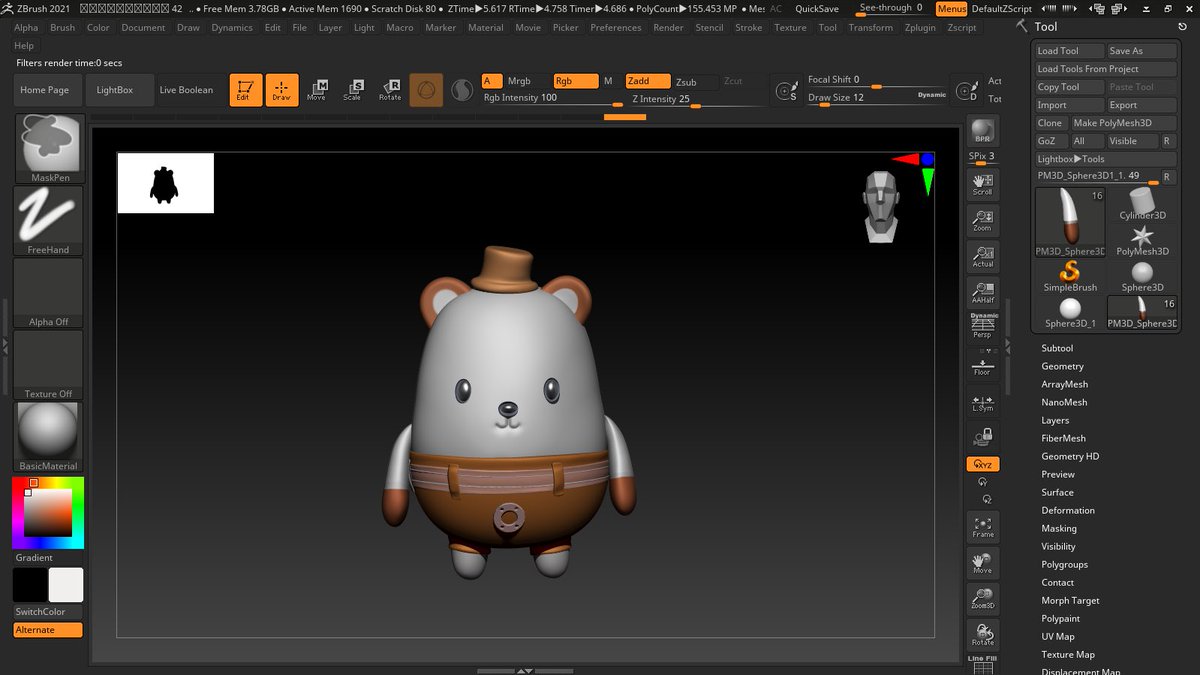Select the Scroll canvas navigation icon
The image size is (1200, 675).
[983, 183]
